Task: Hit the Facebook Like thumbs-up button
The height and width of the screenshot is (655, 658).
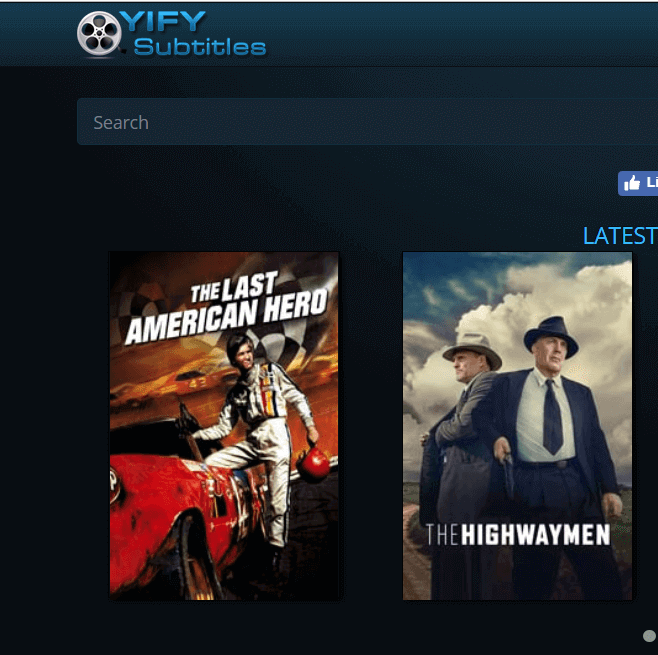Action: coord(638,183)
